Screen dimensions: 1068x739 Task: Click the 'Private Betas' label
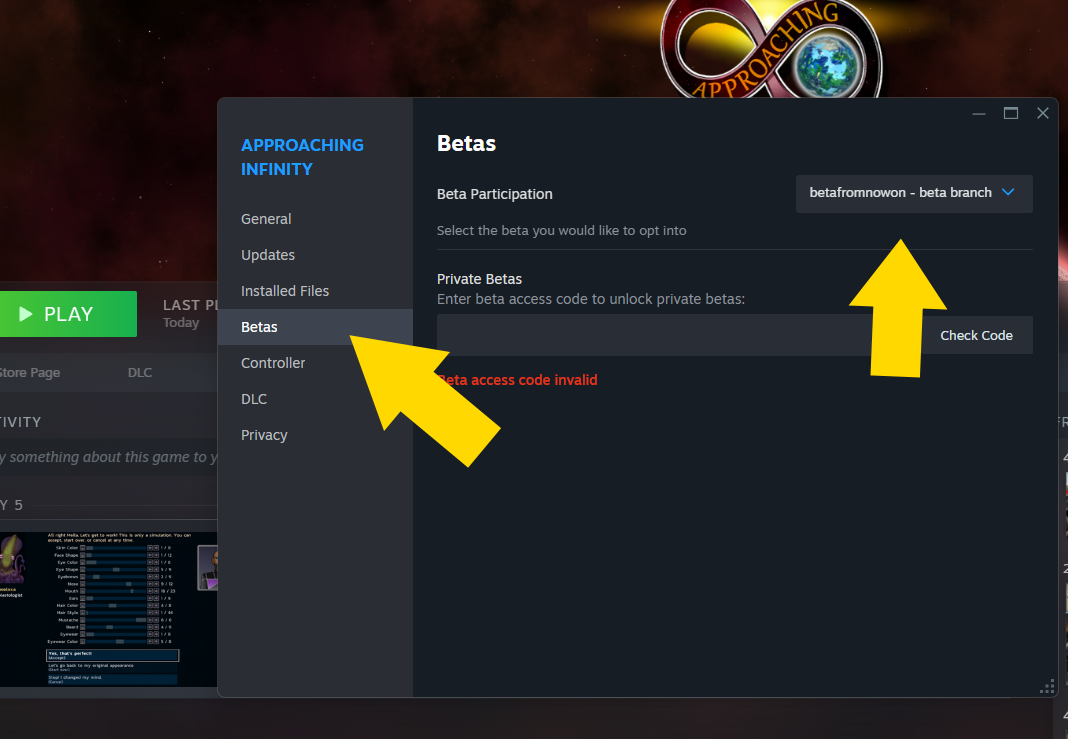click(x=480, y=279)
